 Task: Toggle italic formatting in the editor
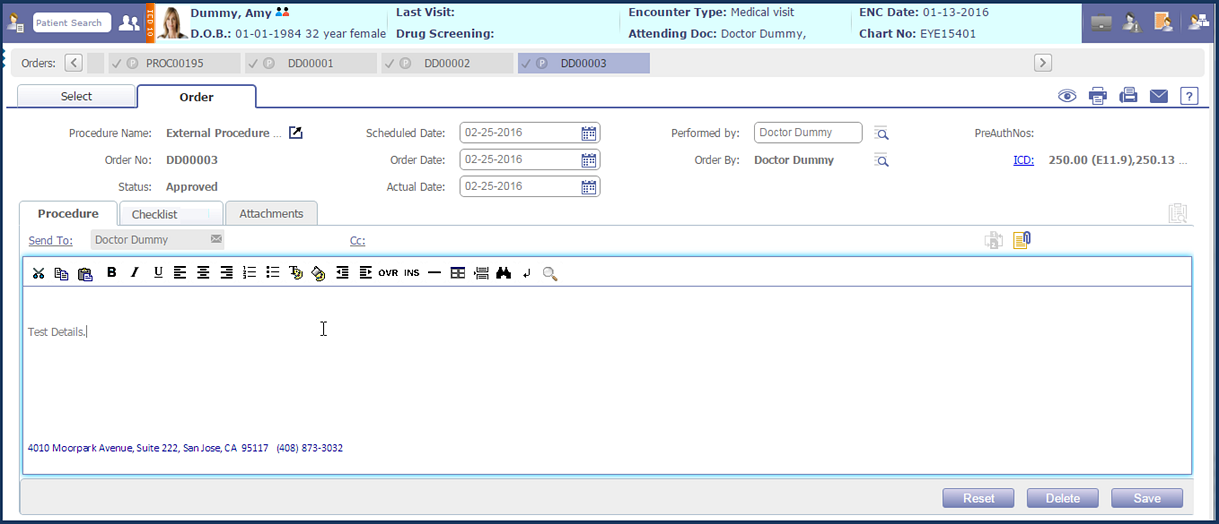[135, 273]
